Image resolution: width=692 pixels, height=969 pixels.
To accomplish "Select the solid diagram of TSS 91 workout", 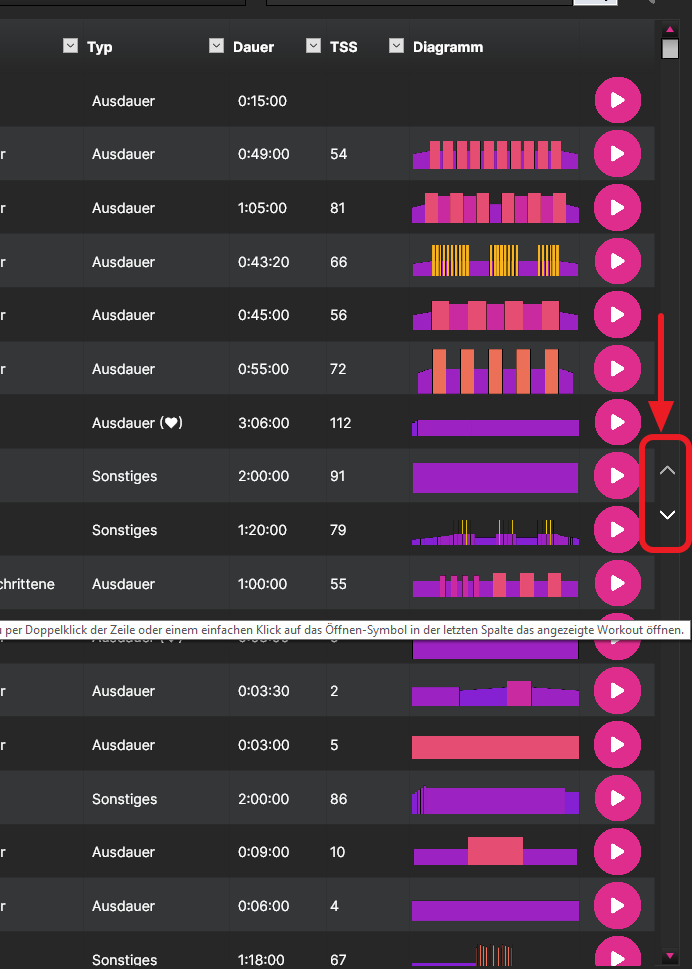I will [x=496, y=478].
